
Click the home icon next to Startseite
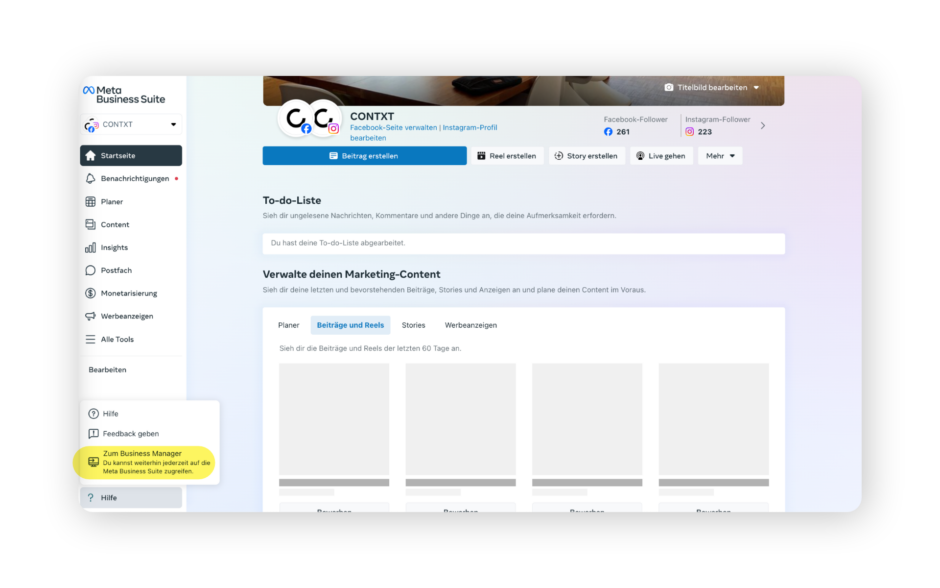point(91,156)
